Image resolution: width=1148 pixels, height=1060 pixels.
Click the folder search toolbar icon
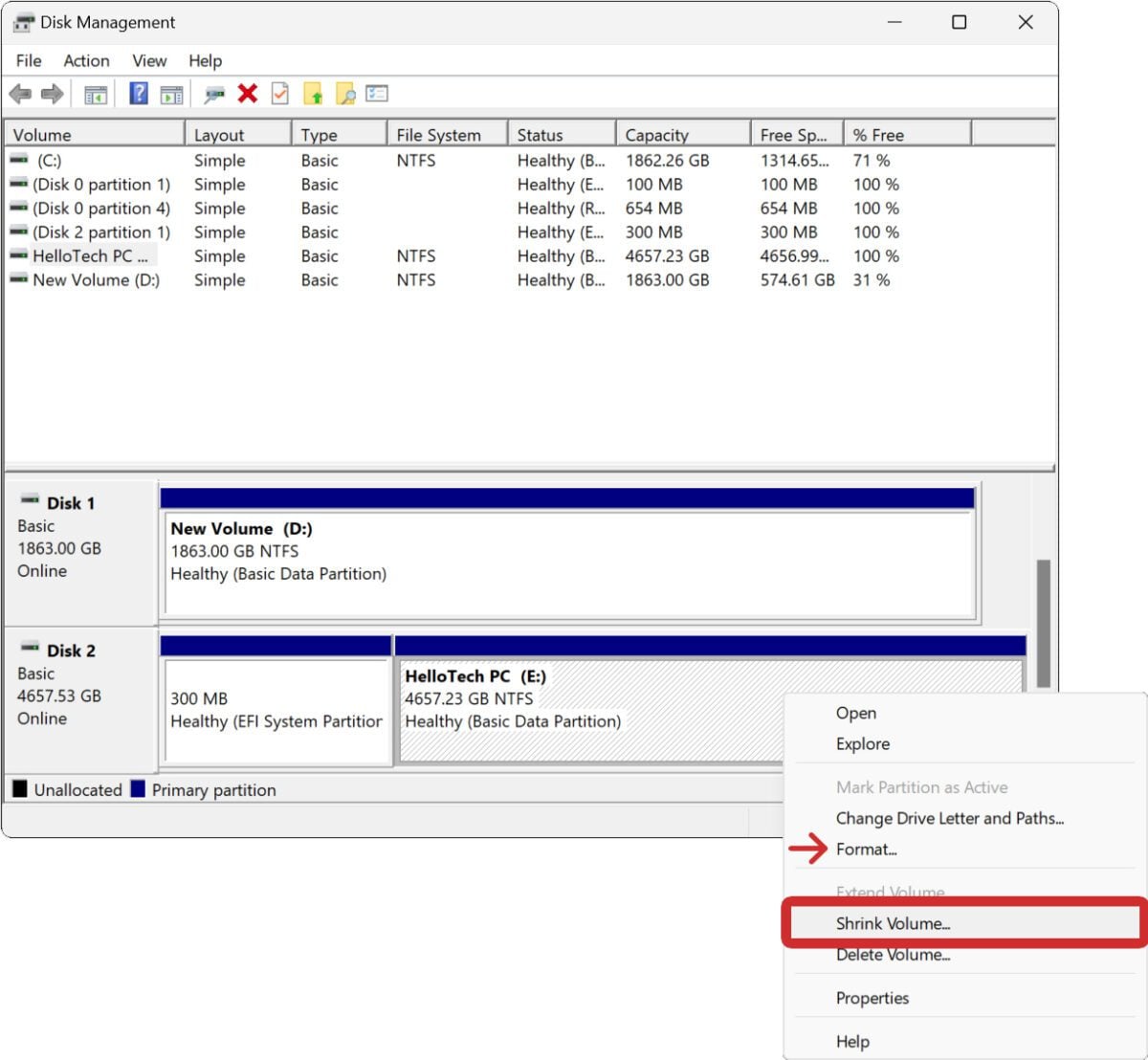coord(345,93)
